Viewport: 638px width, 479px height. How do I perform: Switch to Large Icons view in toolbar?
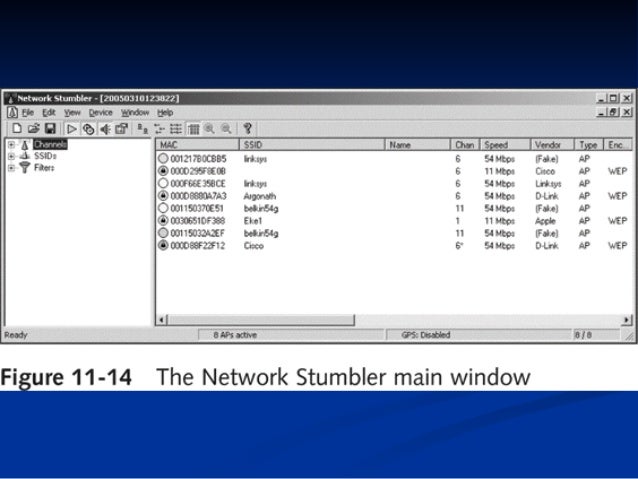[x=142, y=129]
